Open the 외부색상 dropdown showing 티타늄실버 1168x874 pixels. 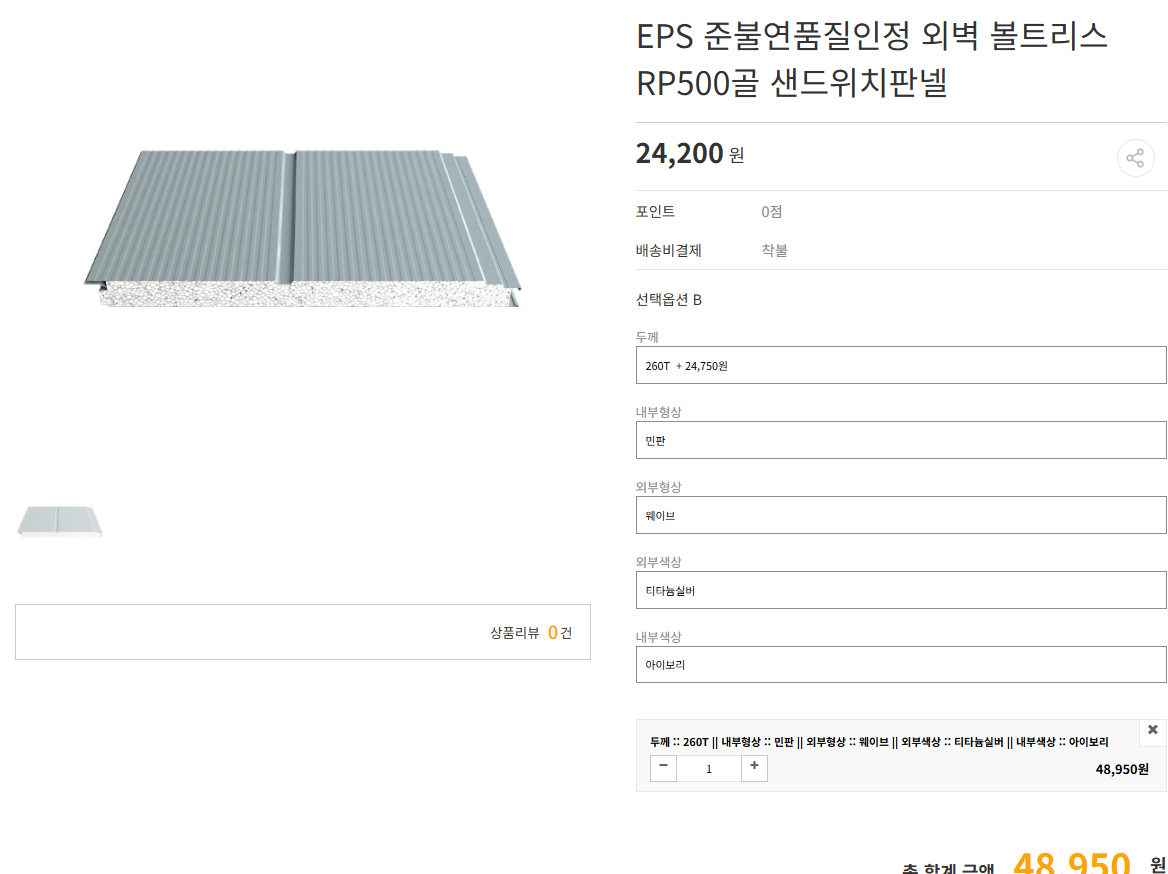click(x=900, y=590)
